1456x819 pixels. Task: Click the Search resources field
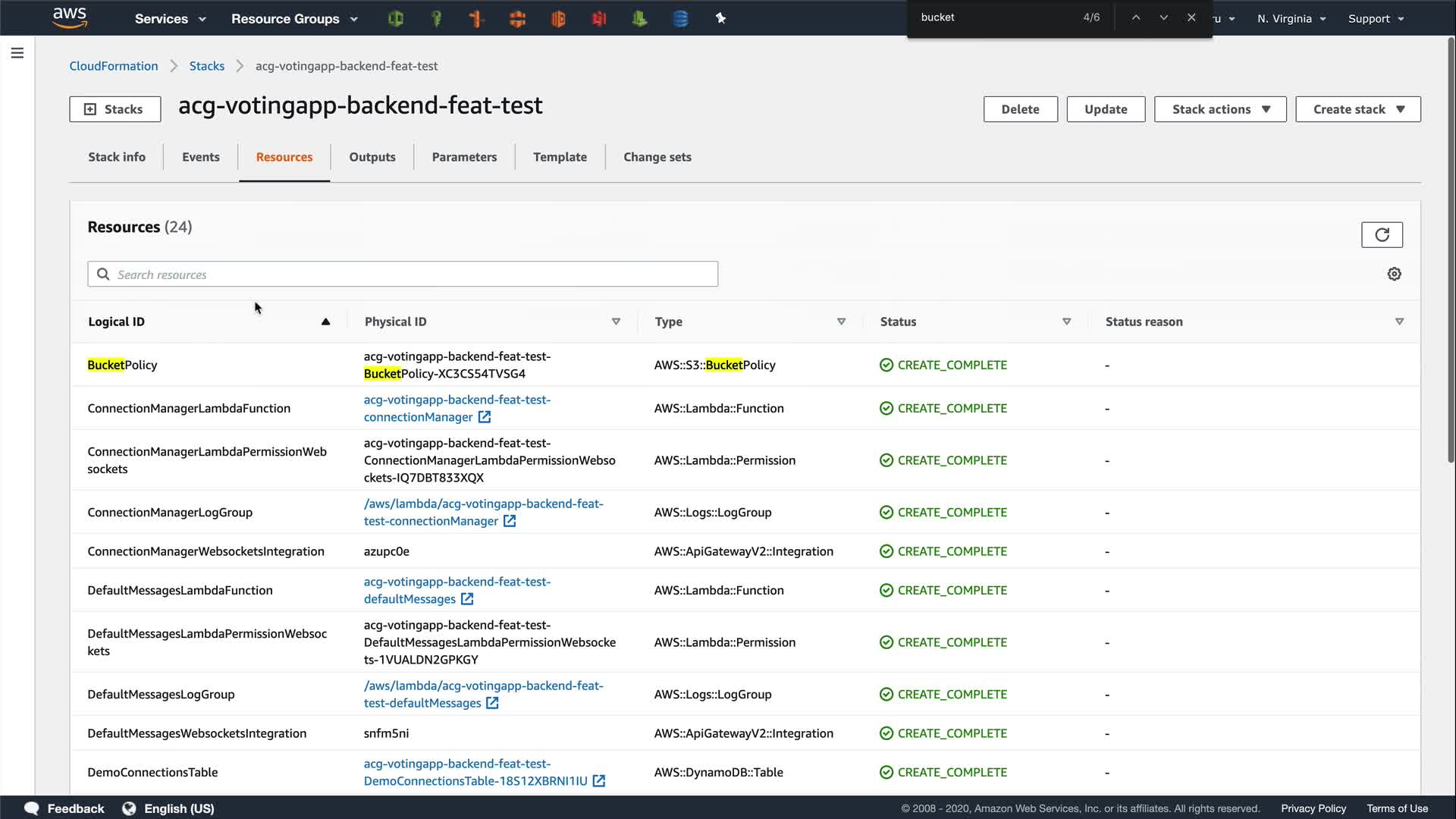(x=403, y=275)
